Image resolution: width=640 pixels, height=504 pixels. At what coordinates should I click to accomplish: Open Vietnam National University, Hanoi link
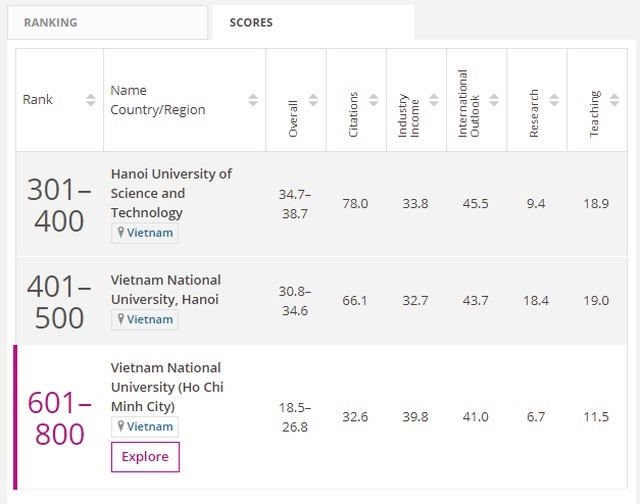tap(165, 289)
